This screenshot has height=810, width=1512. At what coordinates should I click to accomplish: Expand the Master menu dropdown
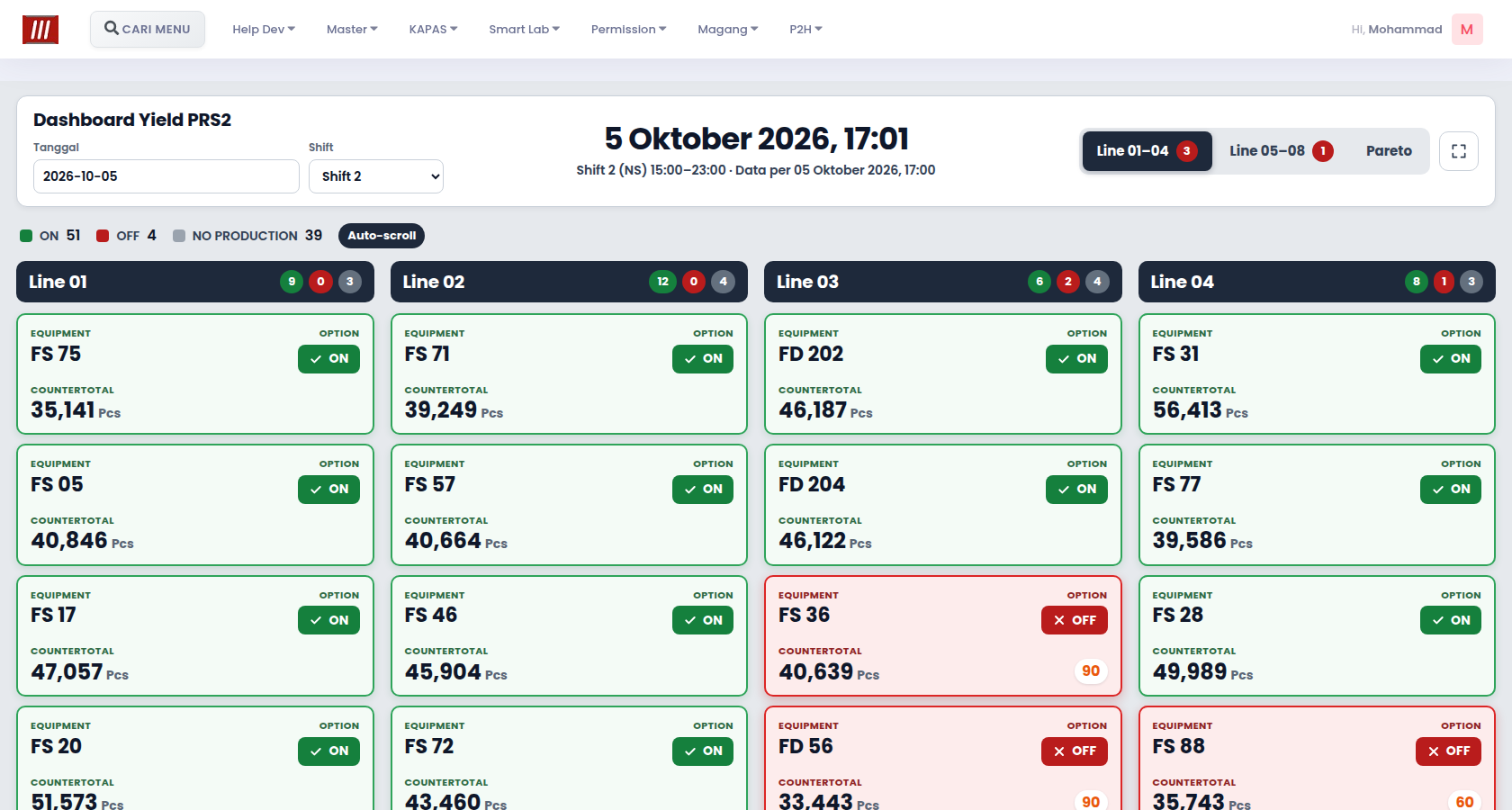(352, 30)
